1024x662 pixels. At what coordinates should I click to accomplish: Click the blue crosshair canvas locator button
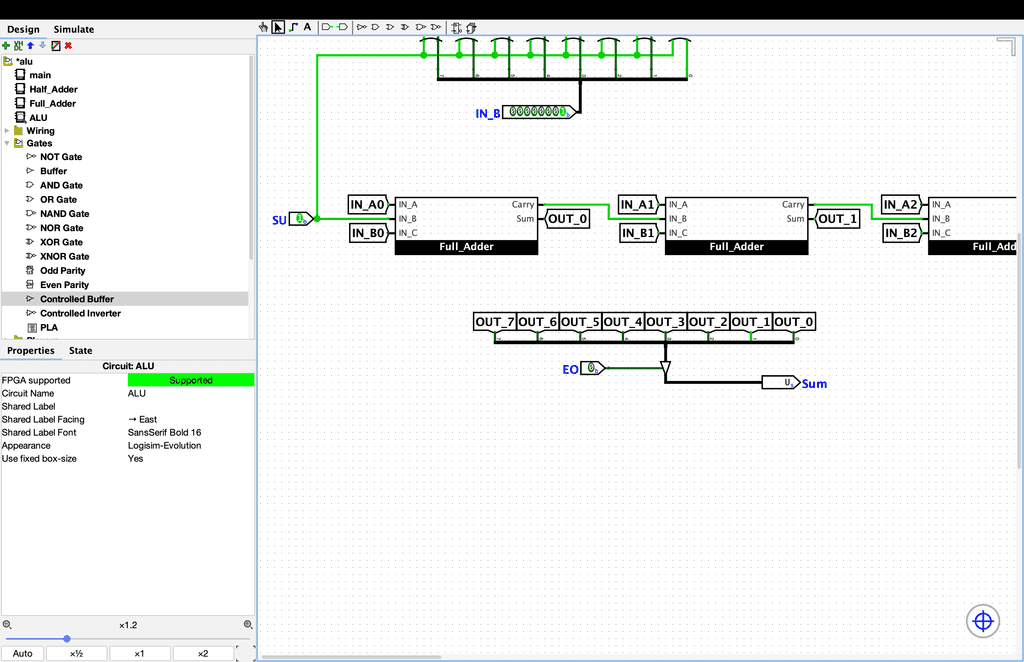[x=982, y=621]
